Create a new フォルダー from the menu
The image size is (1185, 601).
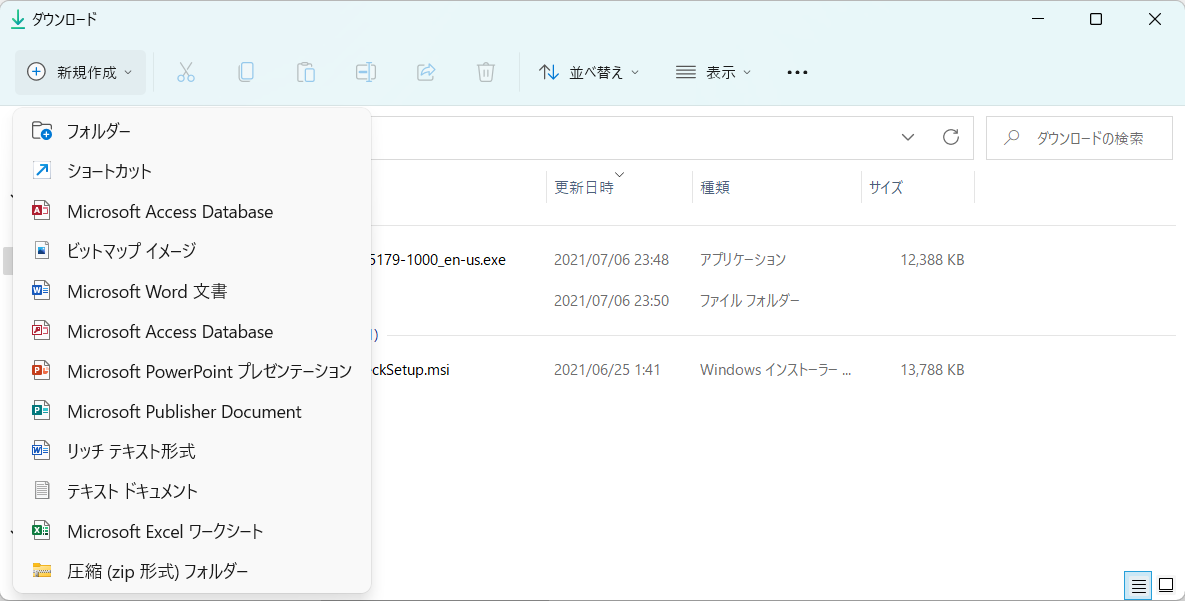click(x=192, y=132)
